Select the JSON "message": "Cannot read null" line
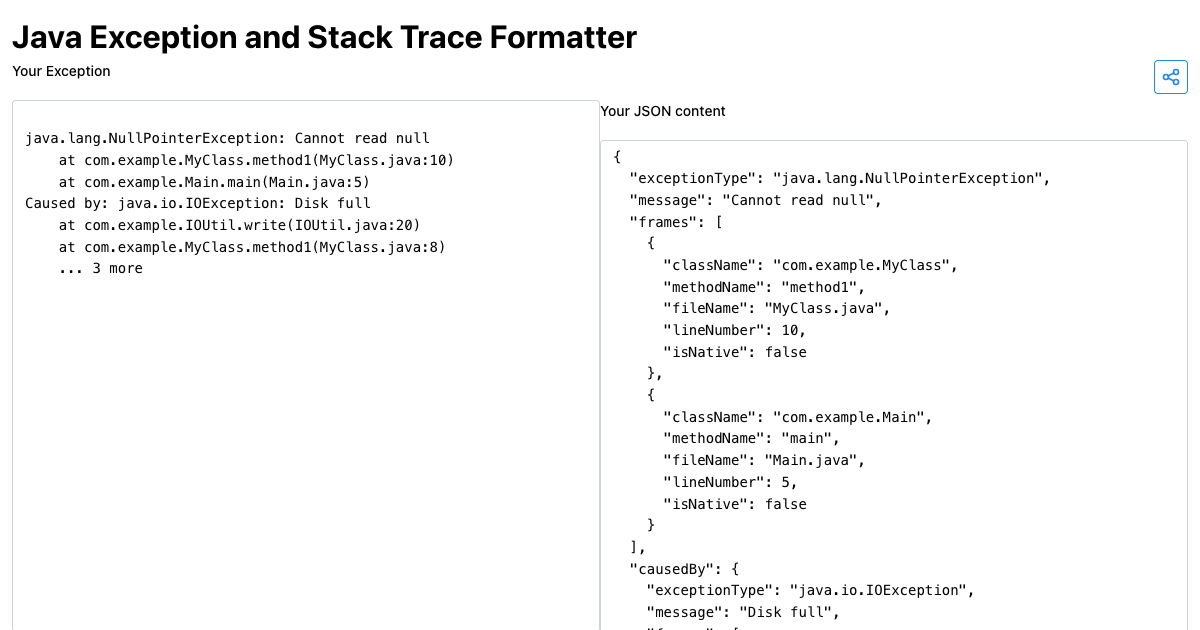1200x630 pixels. (x=755, y=200)
